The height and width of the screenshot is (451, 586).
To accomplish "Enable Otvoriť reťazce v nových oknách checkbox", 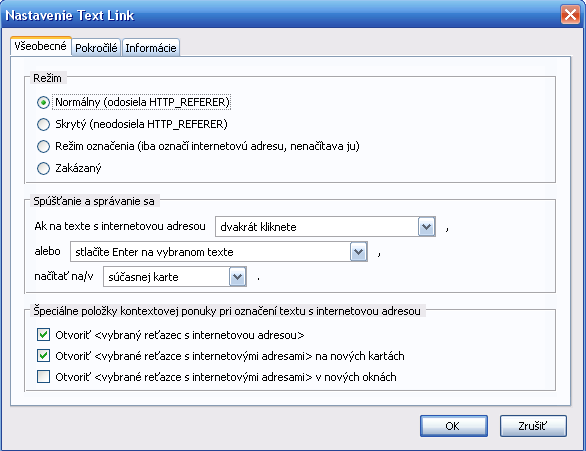I will click(43, 377).
